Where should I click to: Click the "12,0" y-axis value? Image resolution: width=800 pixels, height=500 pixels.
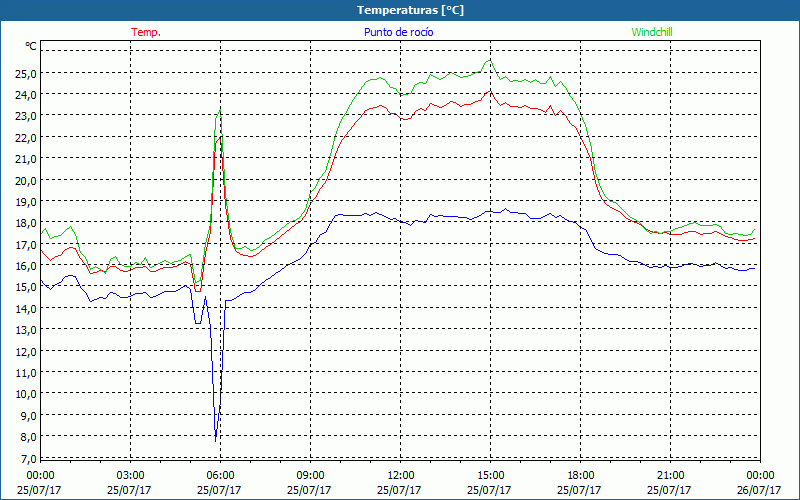26,352
